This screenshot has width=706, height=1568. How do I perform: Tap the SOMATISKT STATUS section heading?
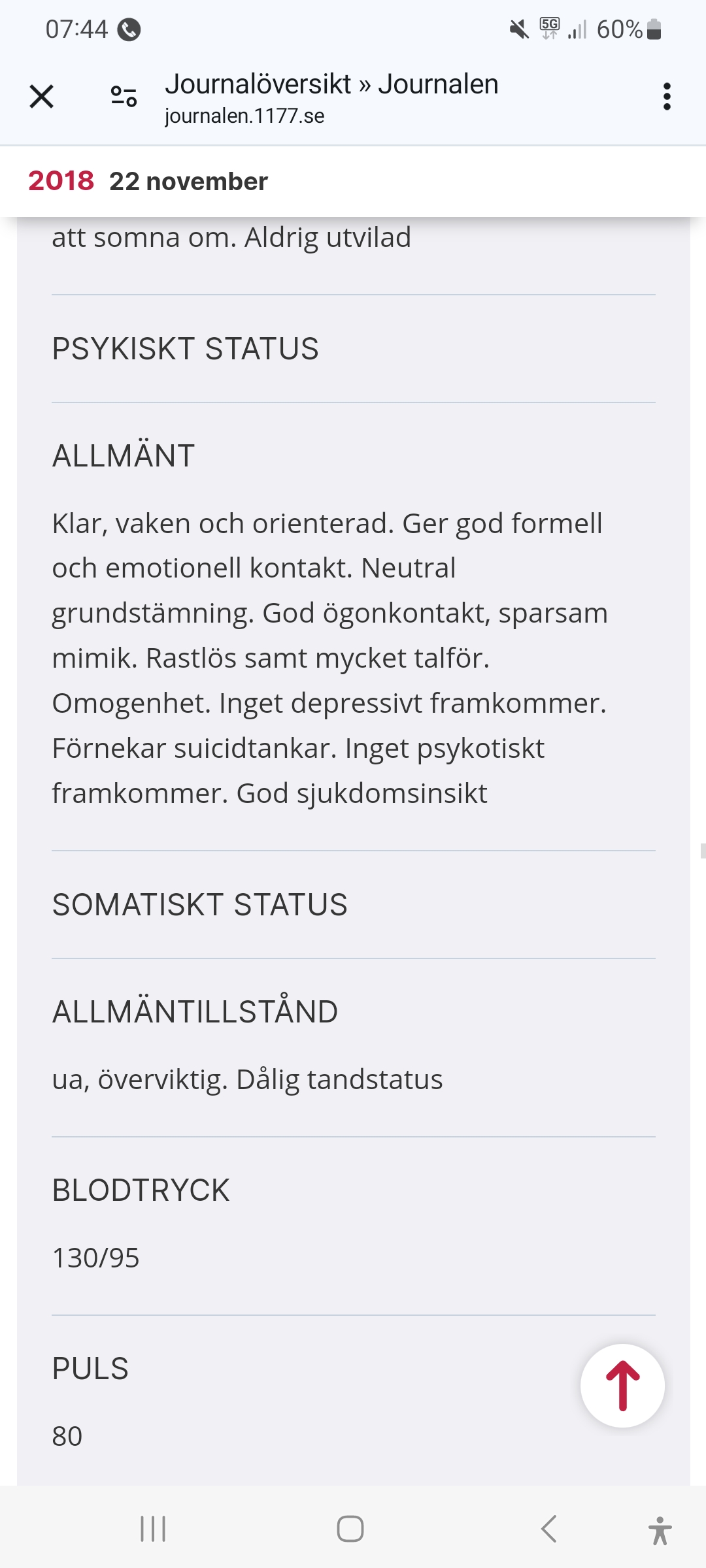(x=199, y=905)
